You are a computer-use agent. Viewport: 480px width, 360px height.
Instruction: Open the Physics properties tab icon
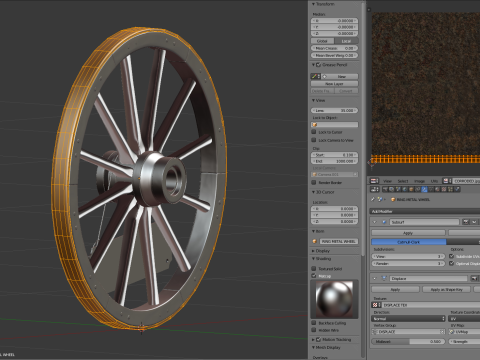[x=457, y=189]
